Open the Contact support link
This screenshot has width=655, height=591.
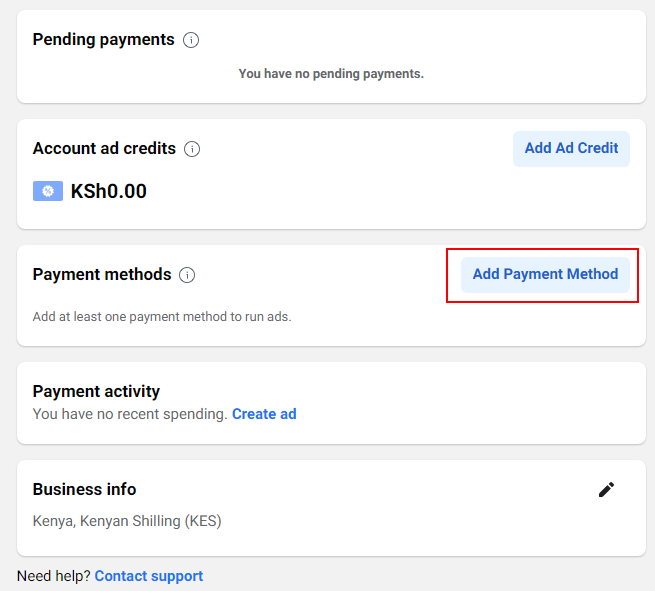pos(149,576)
